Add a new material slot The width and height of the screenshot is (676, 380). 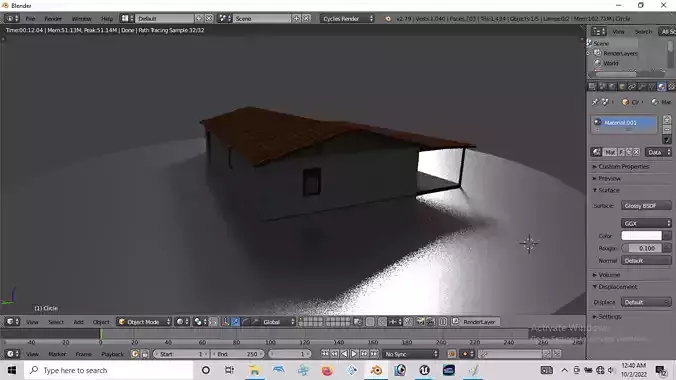[x=667, y=119]
